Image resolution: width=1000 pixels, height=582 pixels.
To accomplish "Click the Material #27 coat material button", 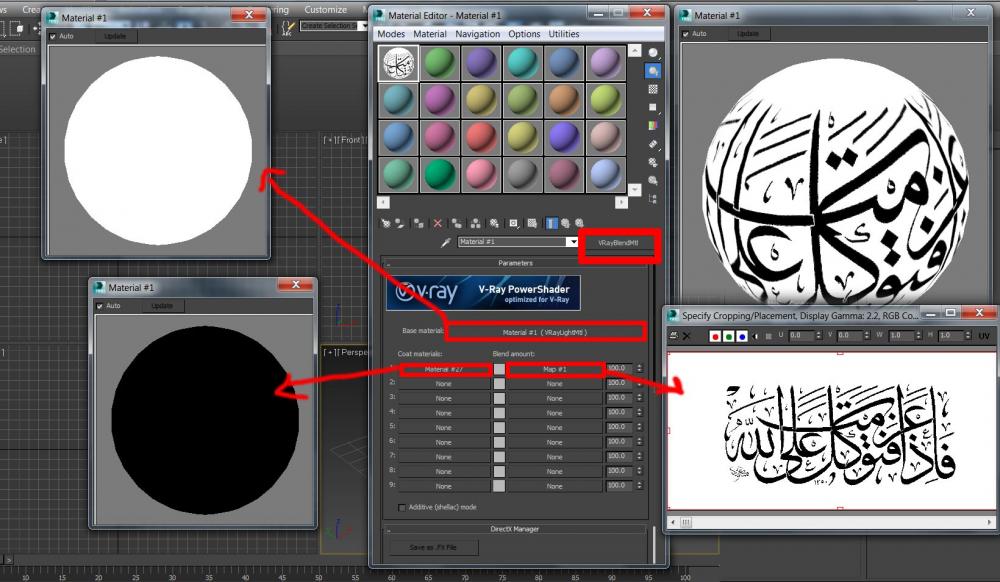I will click(444, 369).
